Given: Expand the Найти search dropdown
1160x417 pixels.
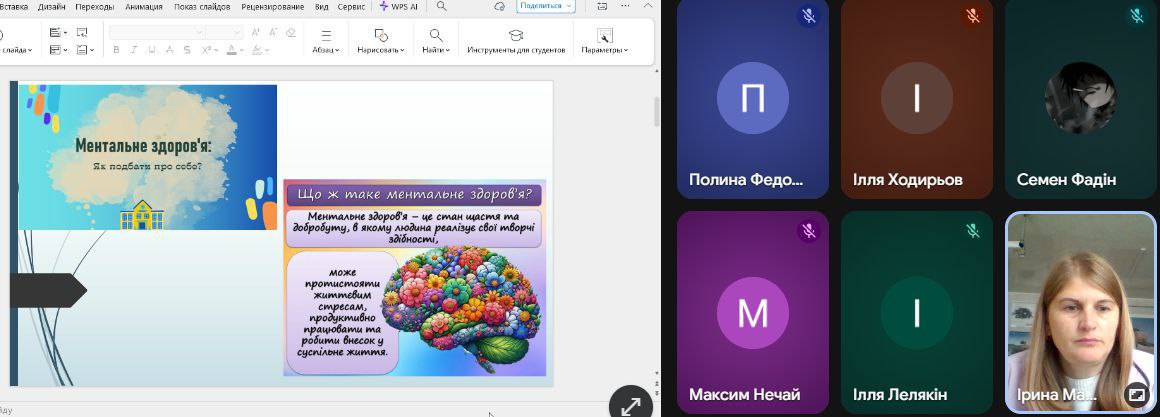Looking at the screenshot, I should tap(435, 41).
